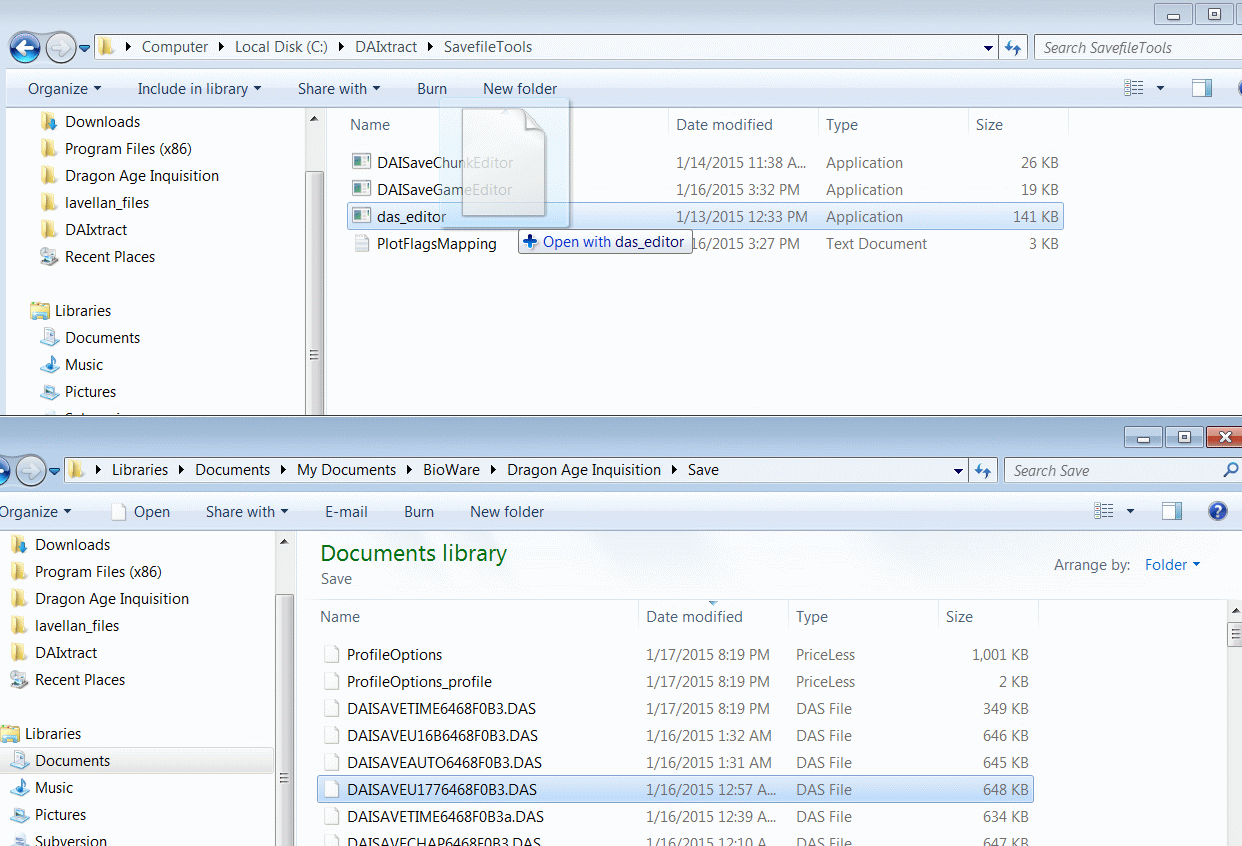This screenshot has width=1242, height=846.
Task: Sort by Type column in Save window
Action: (812, 616)
